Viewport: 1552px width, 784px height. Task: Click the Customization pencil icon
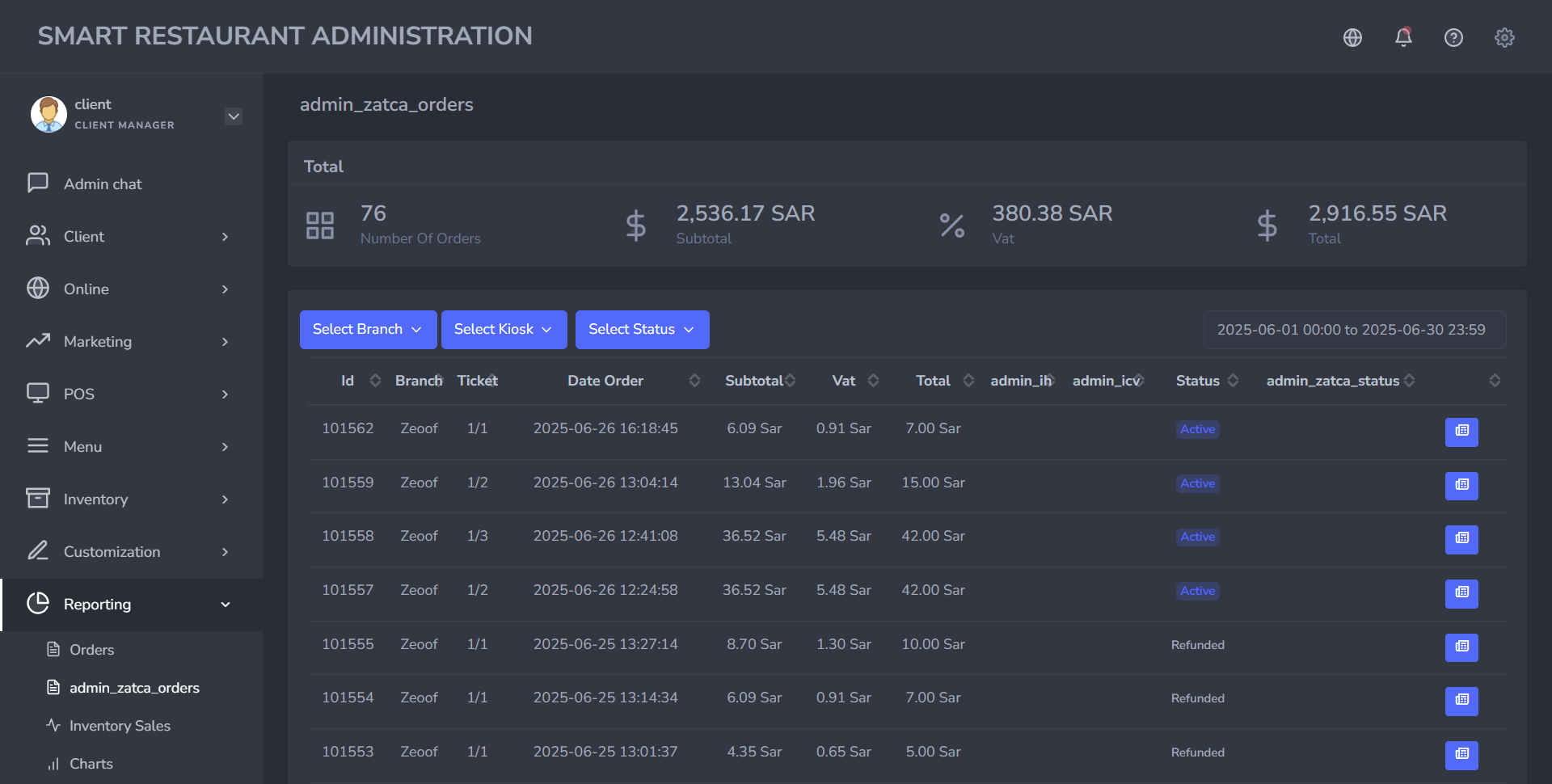click(38, 550)
